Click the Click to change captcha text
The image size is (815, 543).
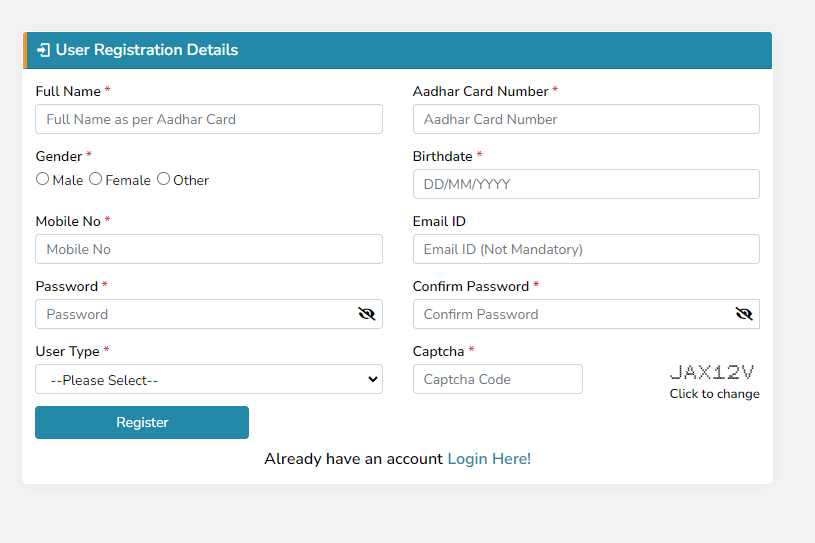pyautogui.click(x=714, y=394)
